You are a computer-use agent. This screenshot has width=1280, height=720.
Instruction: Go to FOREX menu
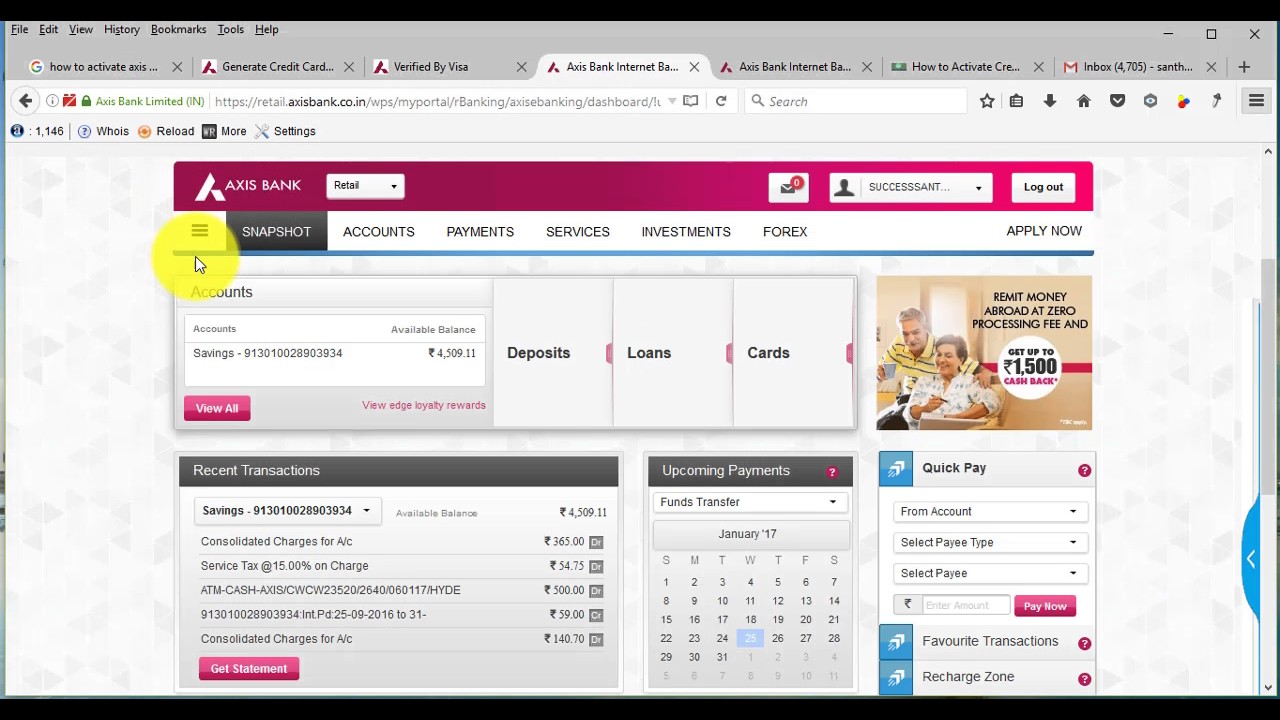pos(785,232)
